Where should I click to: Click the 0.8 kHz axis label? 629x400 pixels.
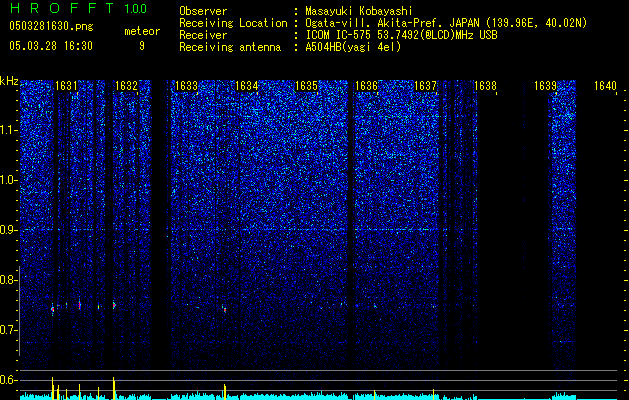[7, 280]
